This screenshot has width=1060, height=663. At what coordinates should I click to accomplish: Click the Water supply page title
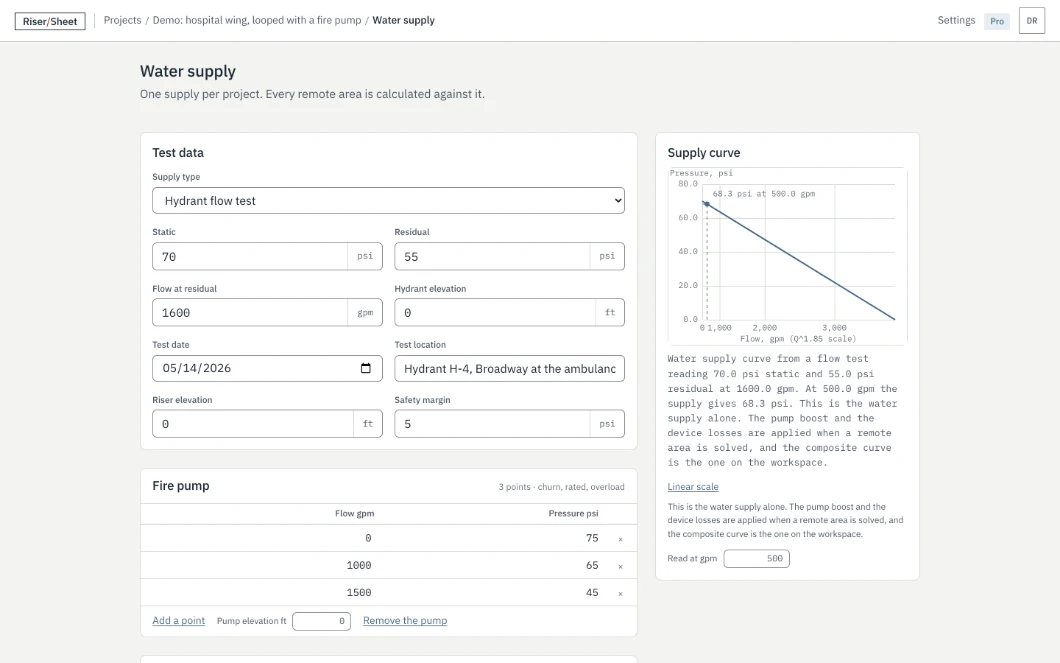pos(188,71)
